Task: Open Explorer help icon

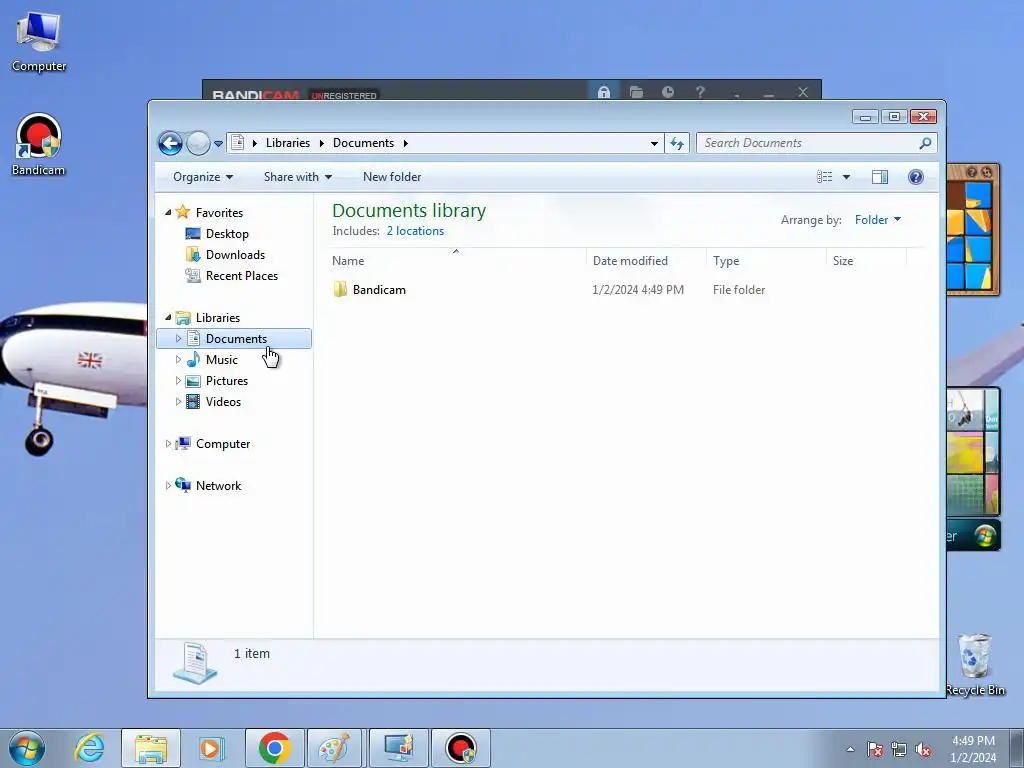Action: pos(916,177)
